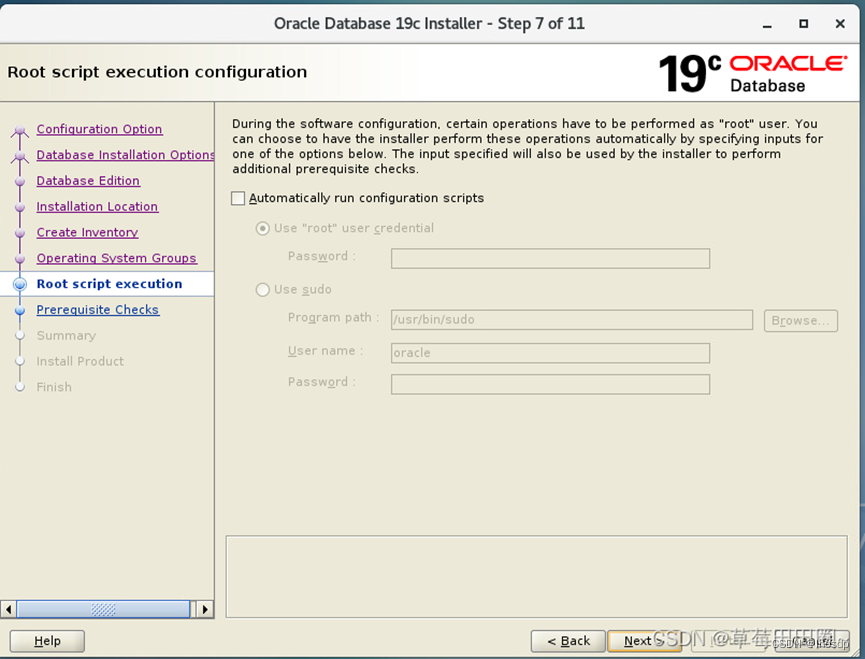This screenshot has height=659, width=865.
Task: Click the Summary step label
Action: pyautogui.click(x=66, y=336)
